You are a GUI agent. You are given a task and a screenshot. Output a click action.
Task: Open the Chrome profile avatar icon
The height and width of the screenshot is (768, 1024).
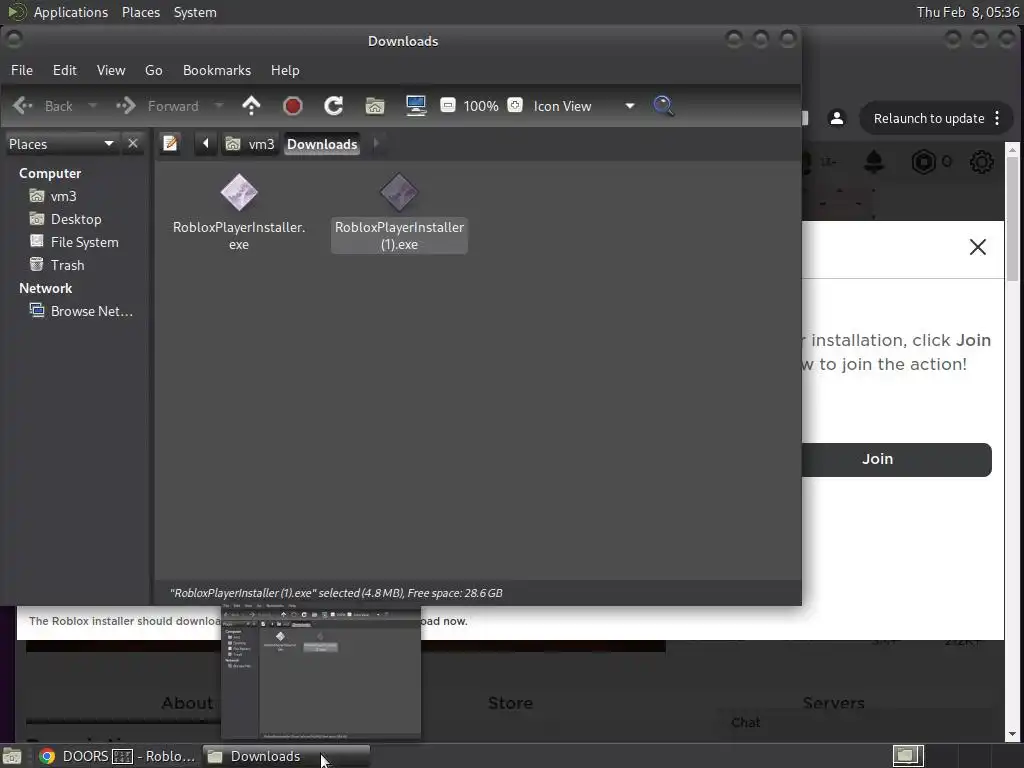837,118
